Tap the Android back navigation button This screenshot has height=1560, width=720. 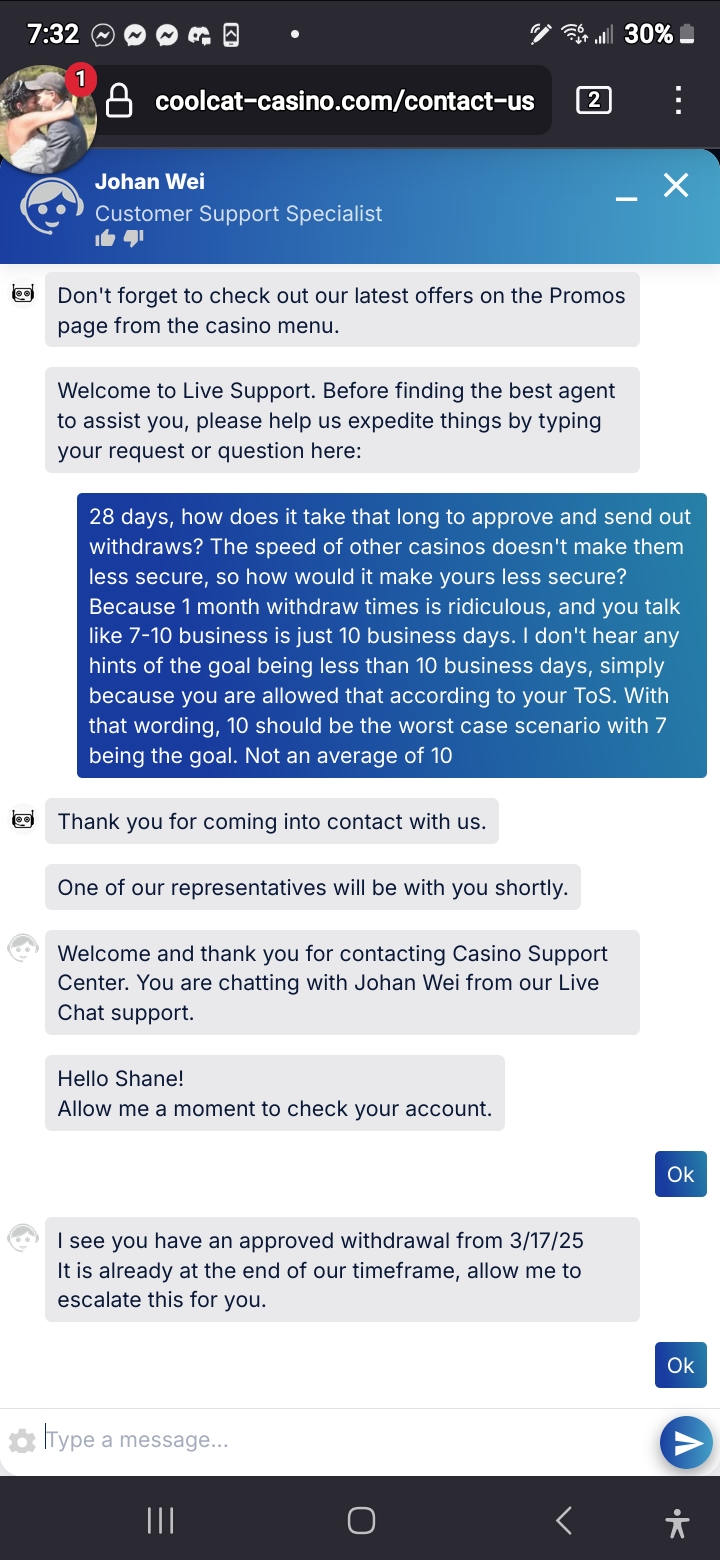(x=564, y=1521)
